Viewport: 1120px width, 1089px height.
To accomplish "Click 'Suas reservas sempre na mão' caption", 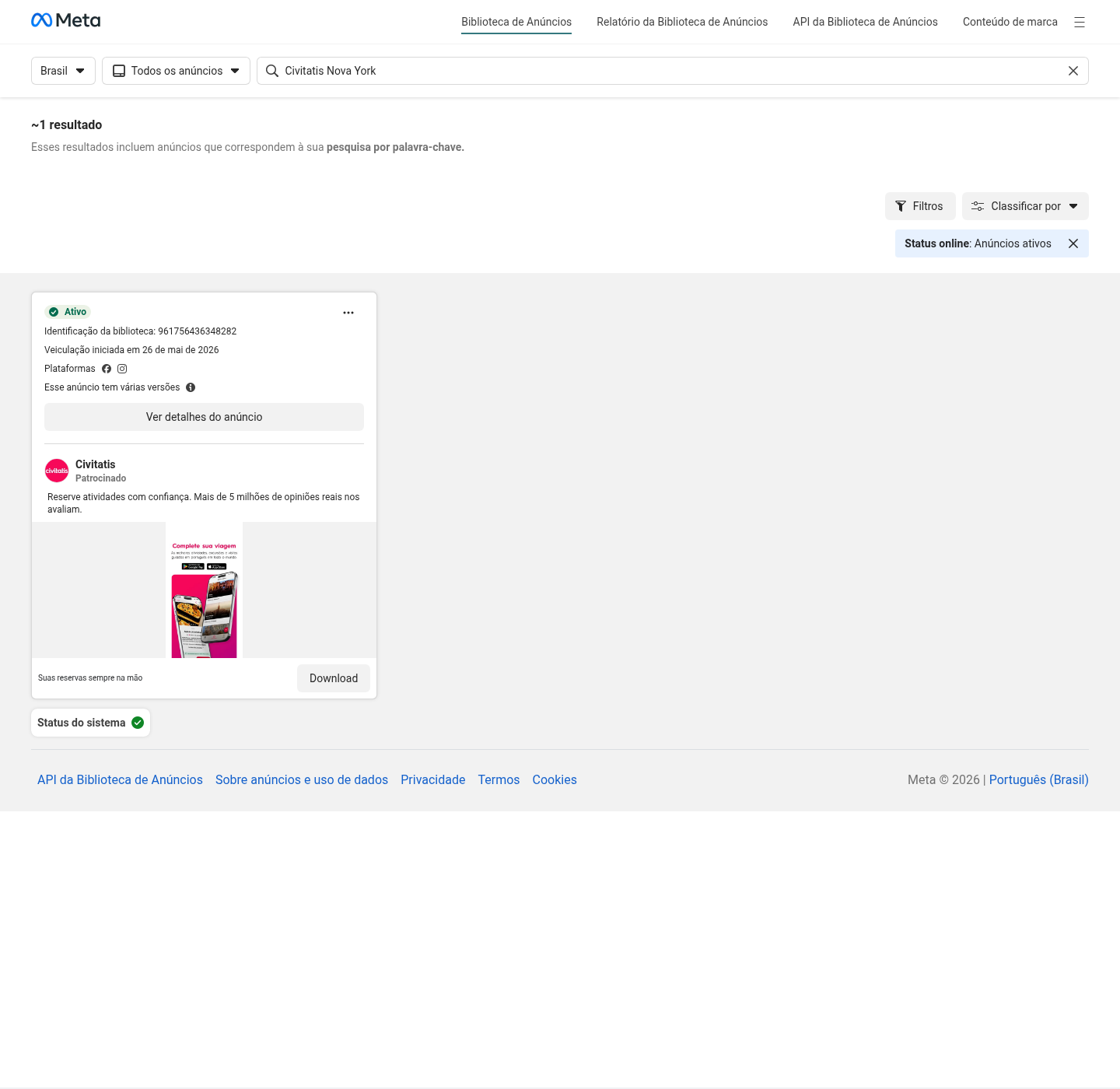I will click(x=90, y=678).
